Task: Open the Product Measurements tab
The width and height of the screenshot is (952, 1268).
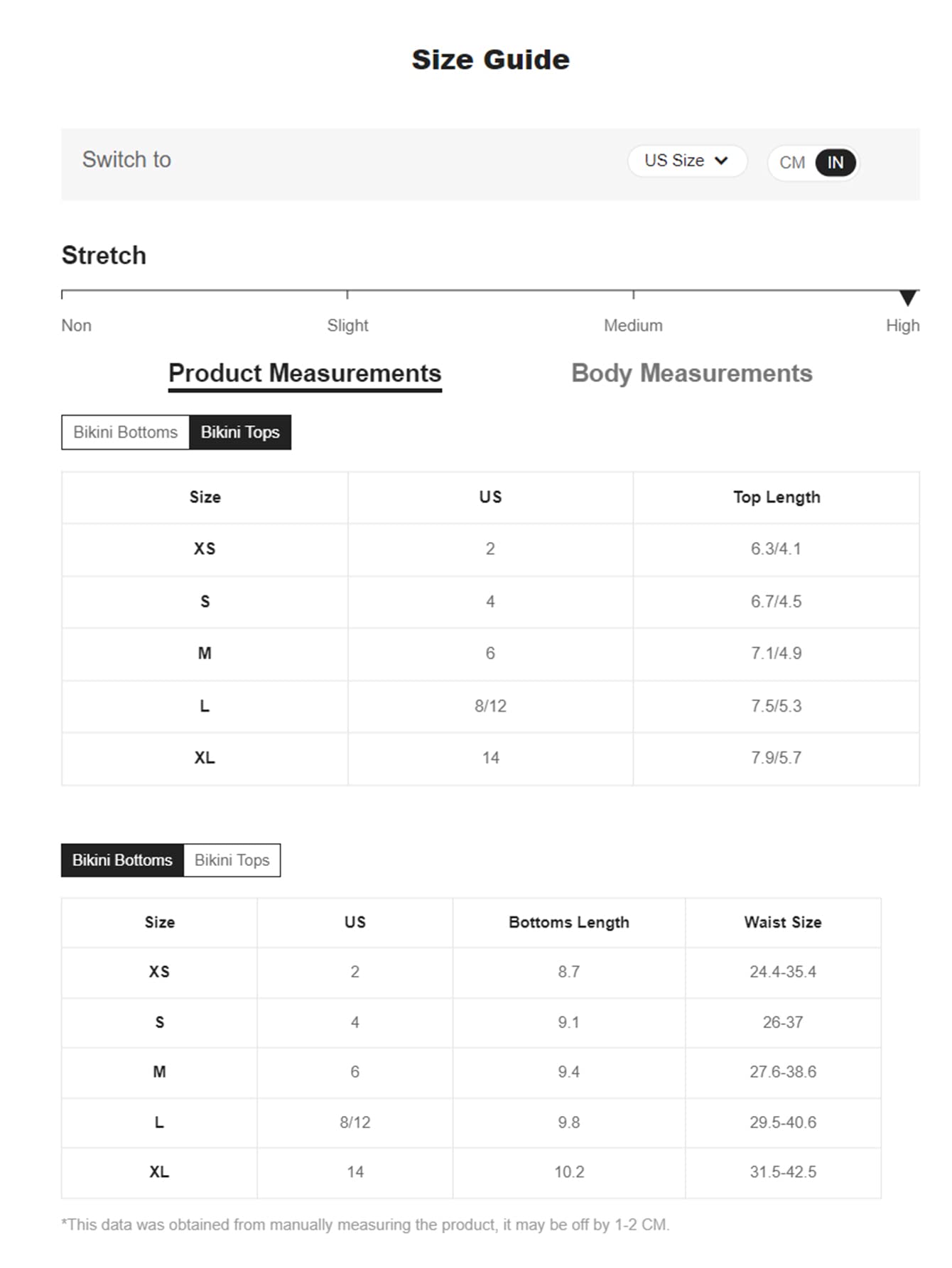Action: pyautogui.click(x=305, y=374)
